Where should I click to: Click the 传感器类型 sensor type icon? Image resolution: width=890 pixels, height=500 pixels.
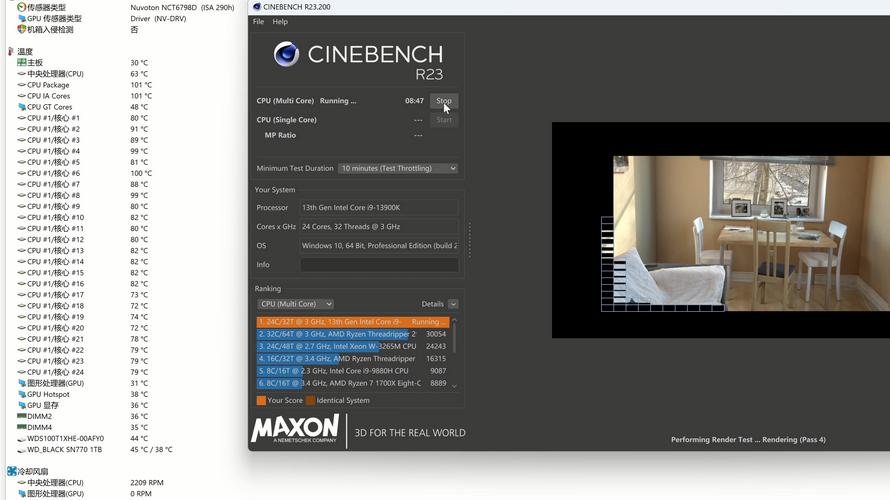(22, 7)
